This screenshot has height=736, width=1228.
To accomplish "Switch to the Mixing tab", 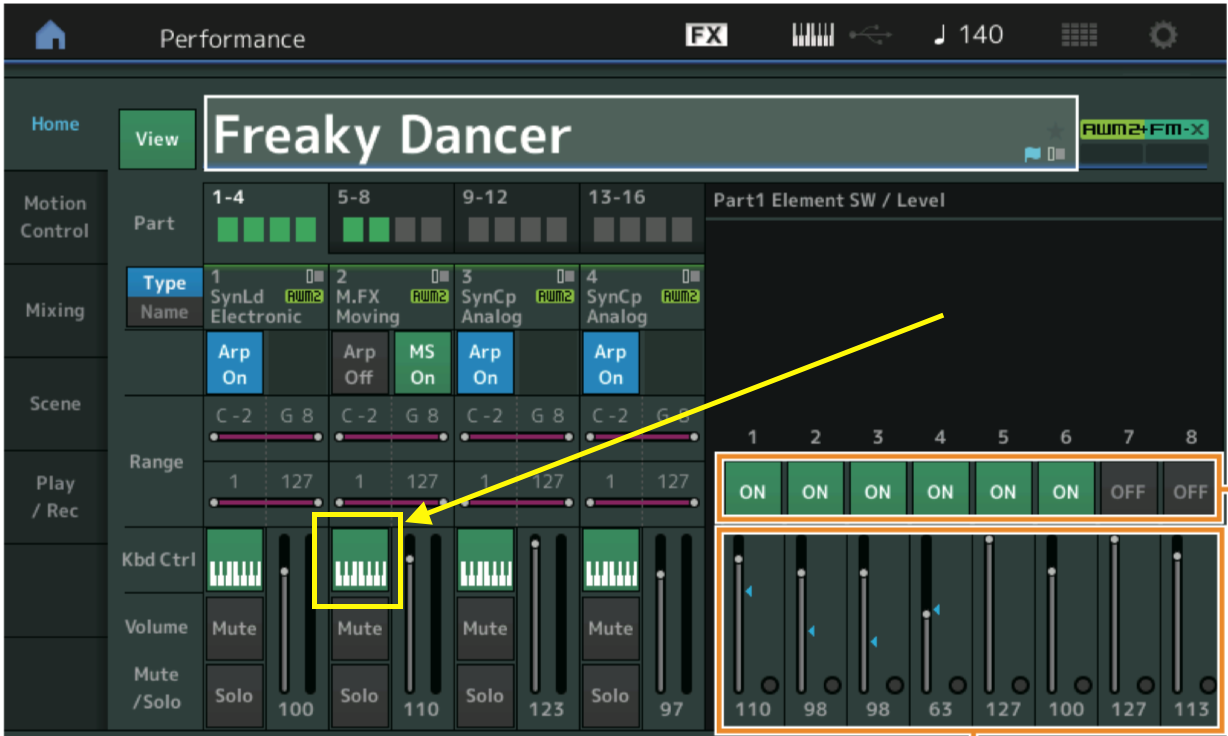I will click(55, 310).
